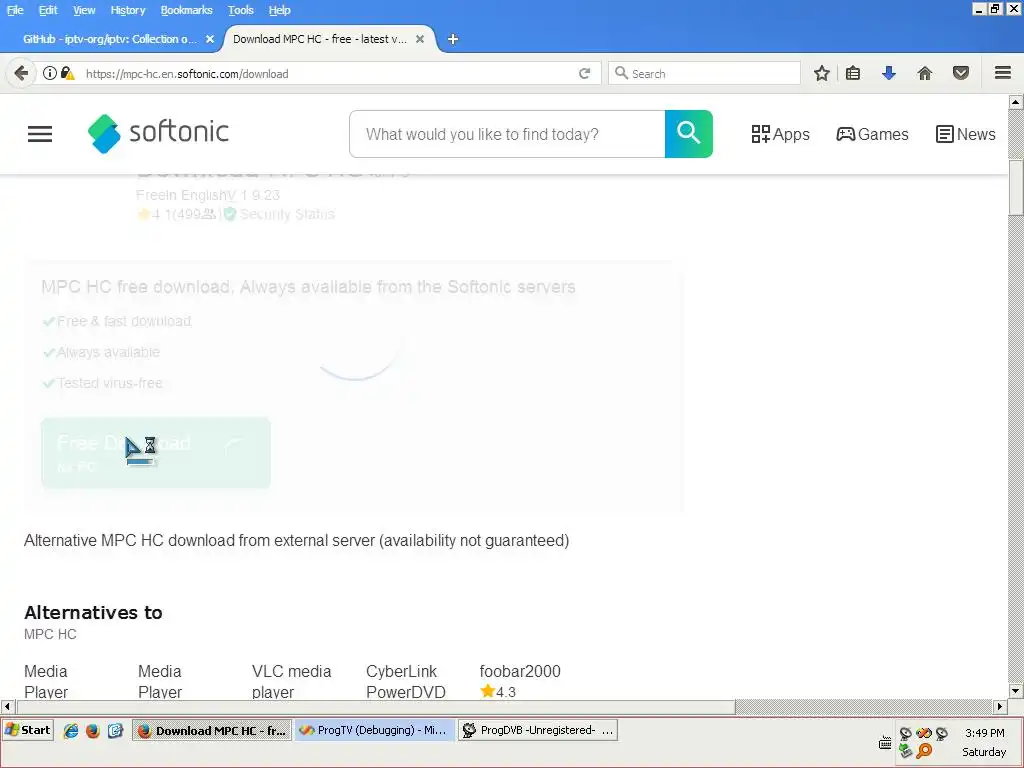Open Softonic News section

pyautogui.click(x=966, y=134)
